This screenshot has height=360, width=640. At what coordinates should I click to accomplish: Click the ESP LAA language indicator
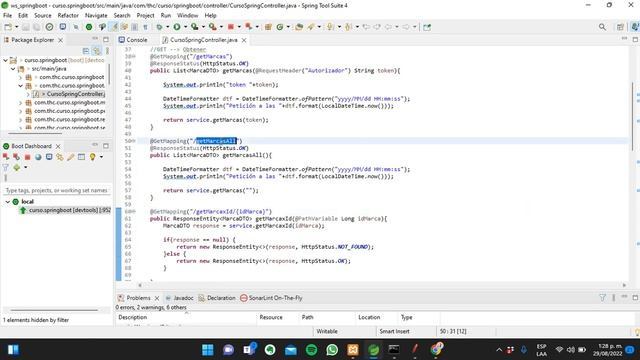541,350
